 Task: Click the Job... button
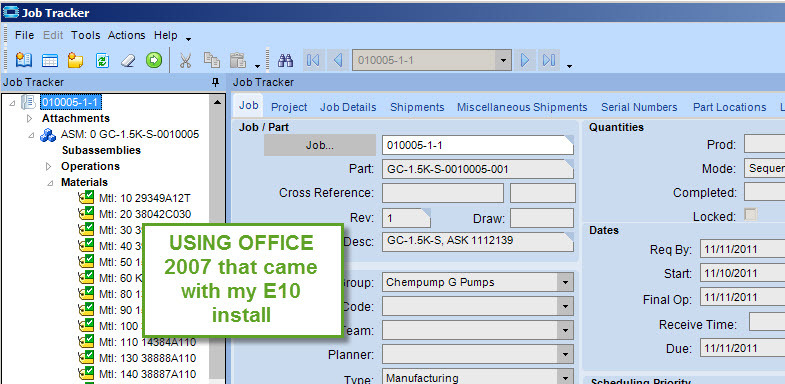320,145
